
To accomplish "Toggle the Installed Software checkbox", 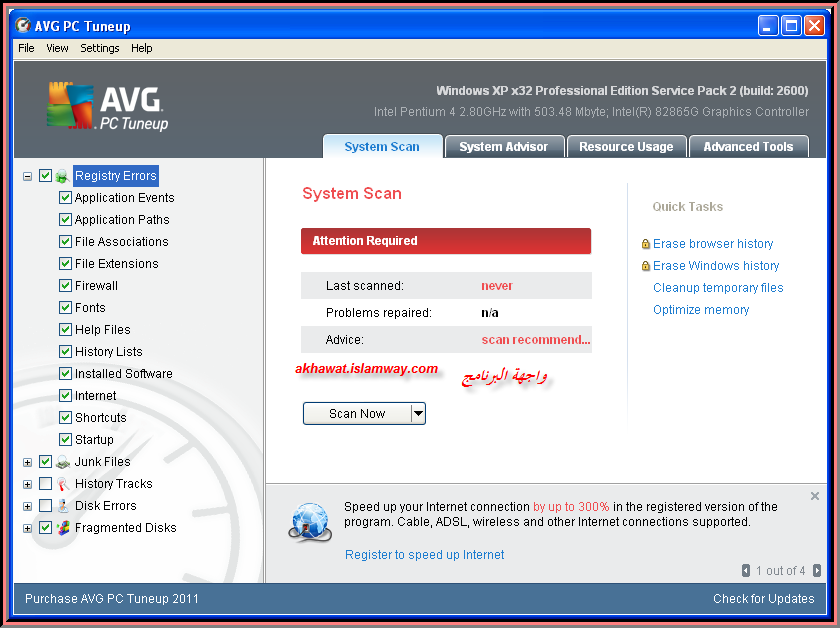I will tap(65, 373).
